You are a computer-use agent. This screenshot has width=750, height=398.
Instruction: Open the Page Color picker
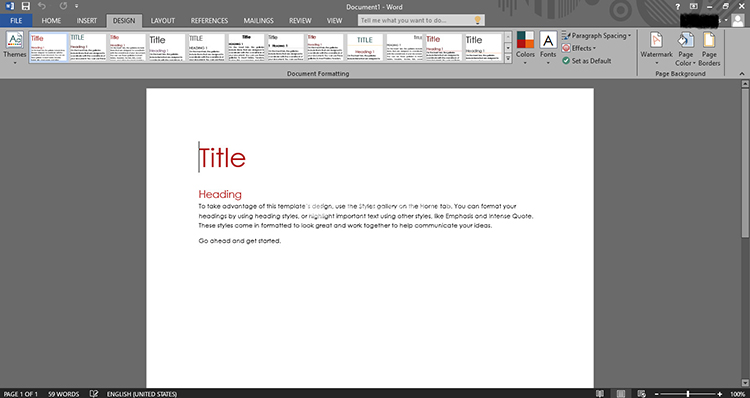(685, 49)
